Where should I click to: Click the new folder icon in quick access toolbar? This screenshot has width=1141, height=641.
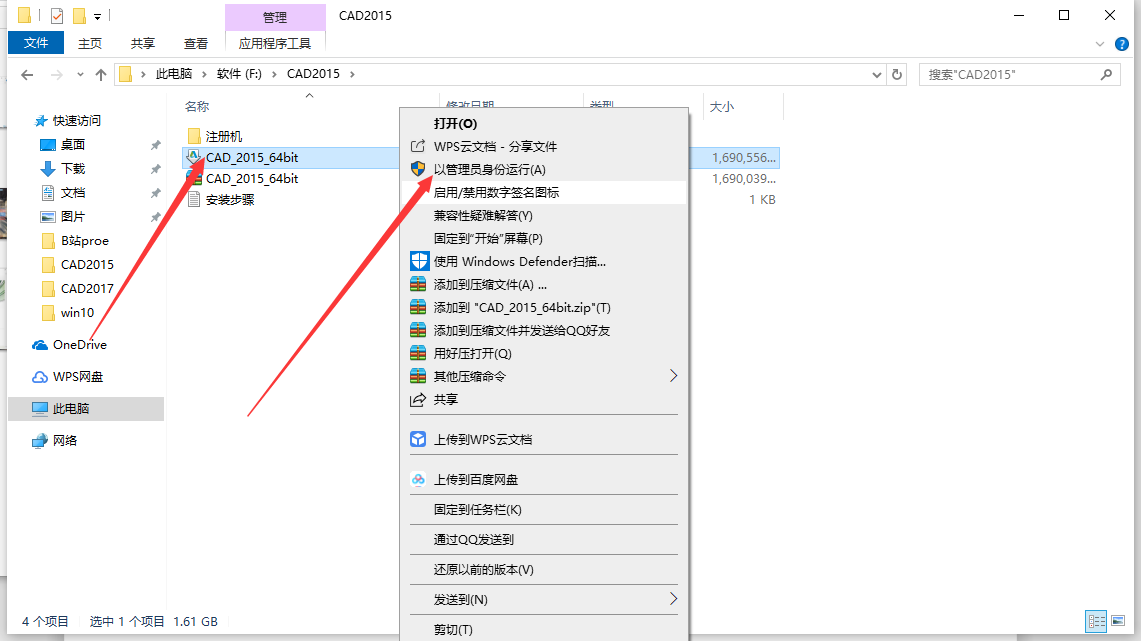point(79,15)
